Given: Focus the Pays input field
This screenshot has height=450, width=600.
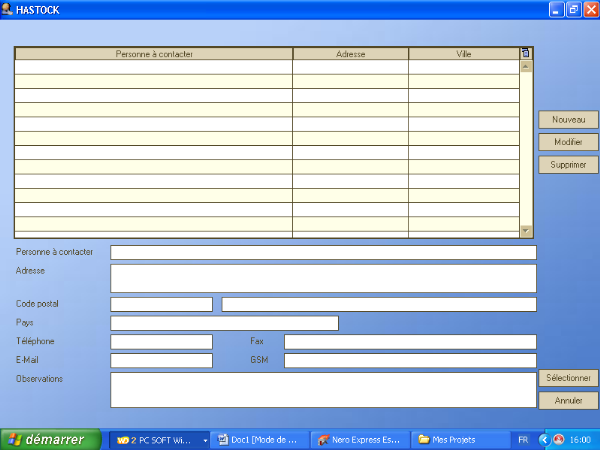Looking at the screenshot, I should coord(225,323).
